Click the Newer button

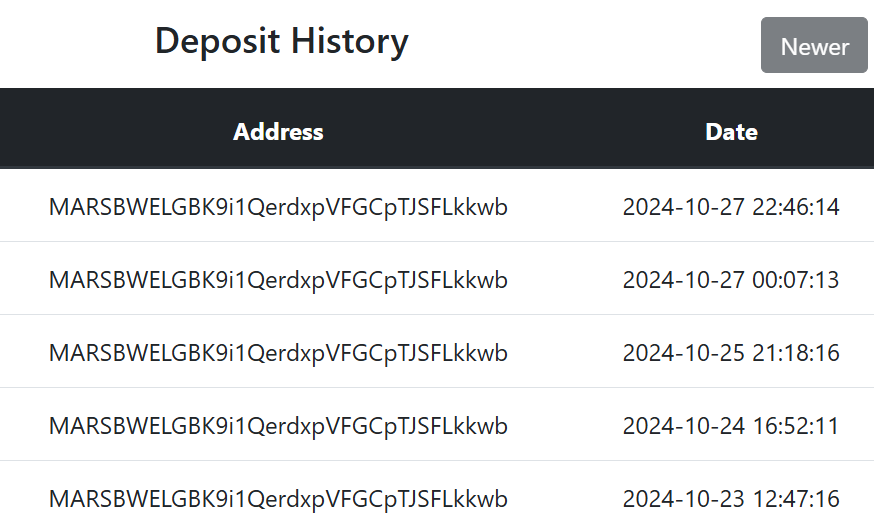(x=814, y=45)
